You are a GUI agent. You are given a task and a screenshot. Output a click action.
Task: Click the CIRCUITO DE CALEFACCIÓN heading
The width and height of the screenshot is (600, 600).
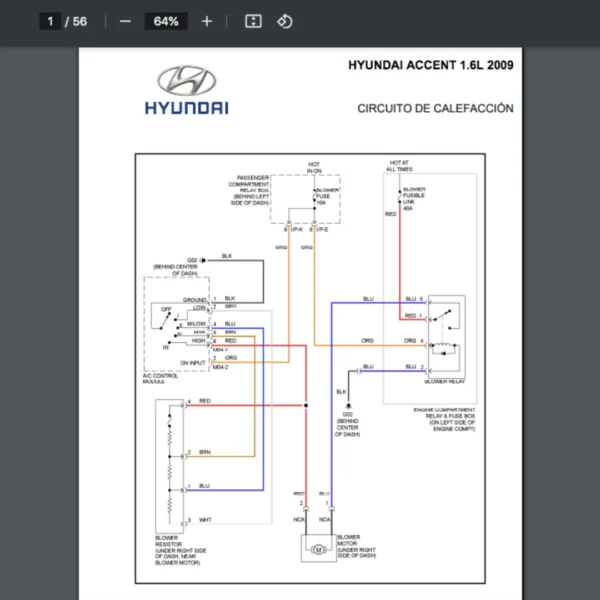[x=435, y=108]
